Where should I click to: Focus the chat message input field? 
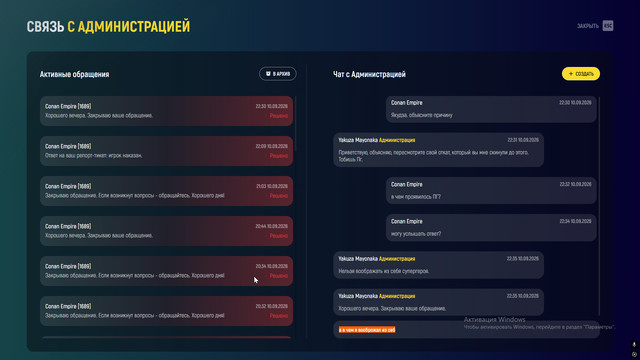click(x=467, y=329)
